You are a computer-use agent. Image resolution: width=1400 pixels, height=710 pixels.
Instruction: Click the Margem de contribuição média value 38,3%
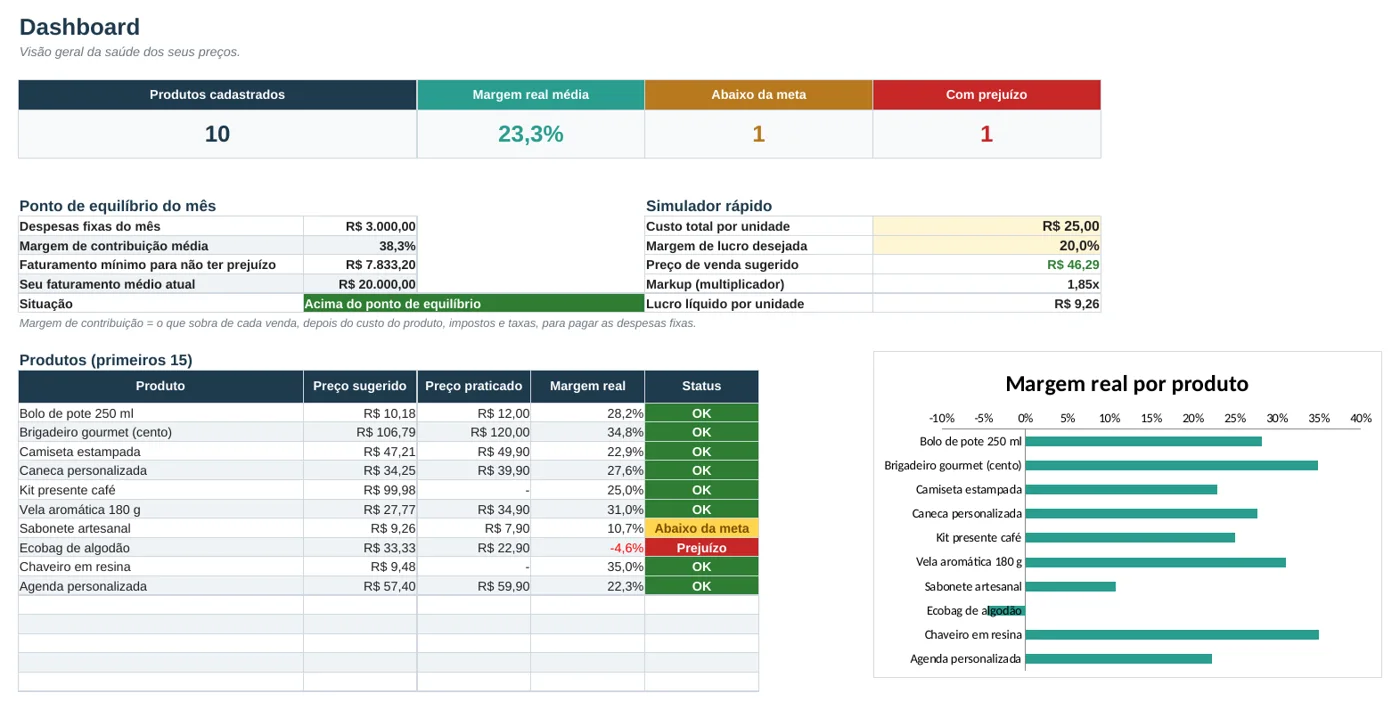point(360,246)
